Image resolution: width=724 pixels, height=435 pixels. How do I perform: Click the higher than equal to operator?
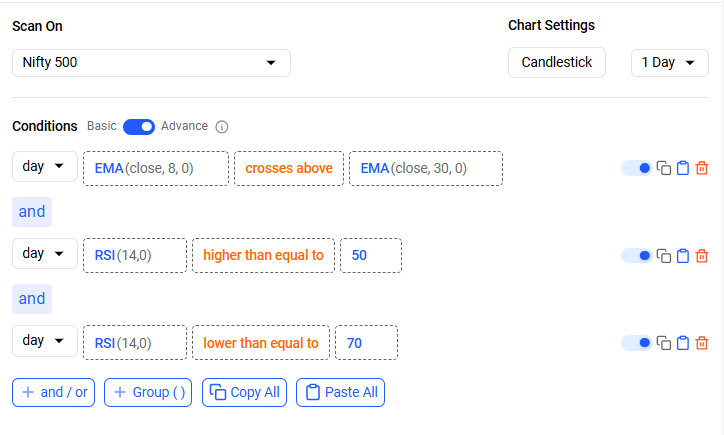pyautogui.click(x=263, y=255)
